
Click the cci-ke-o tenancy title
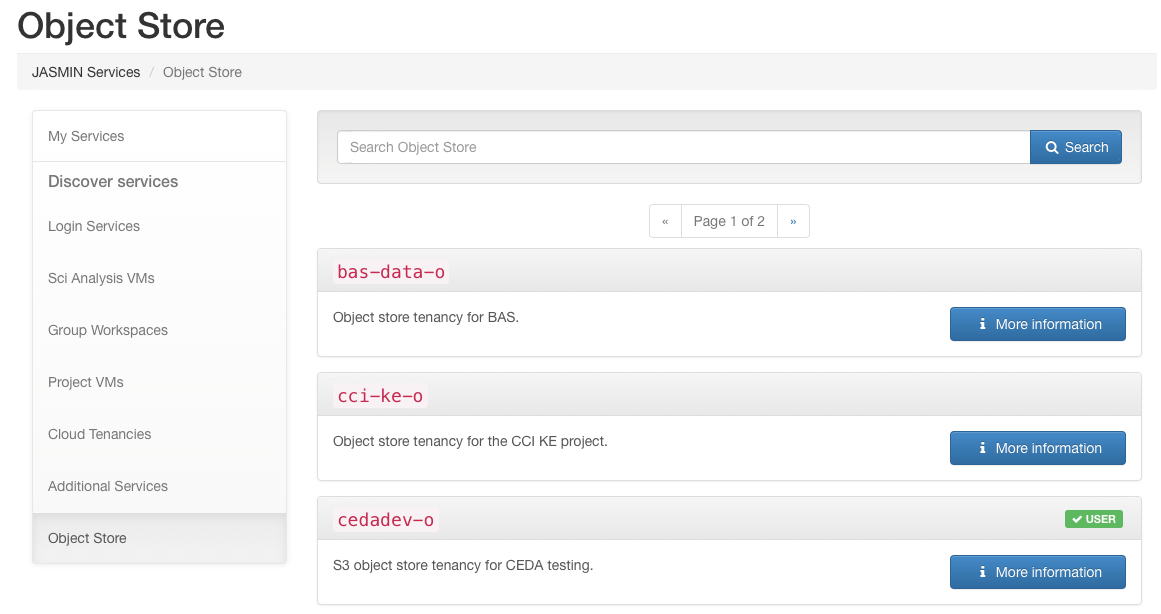click(x=380, y=396)
